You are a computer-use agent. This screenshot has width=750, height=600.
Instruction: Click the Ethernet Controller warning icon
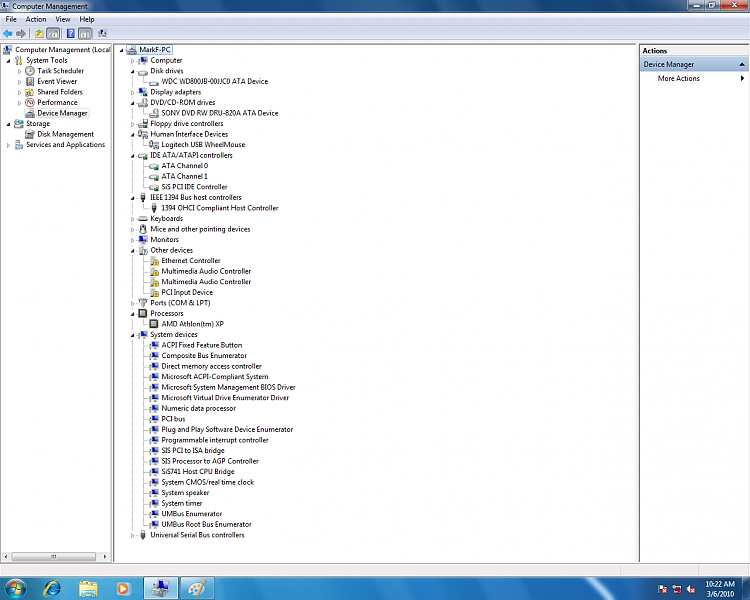coord(154,261)
